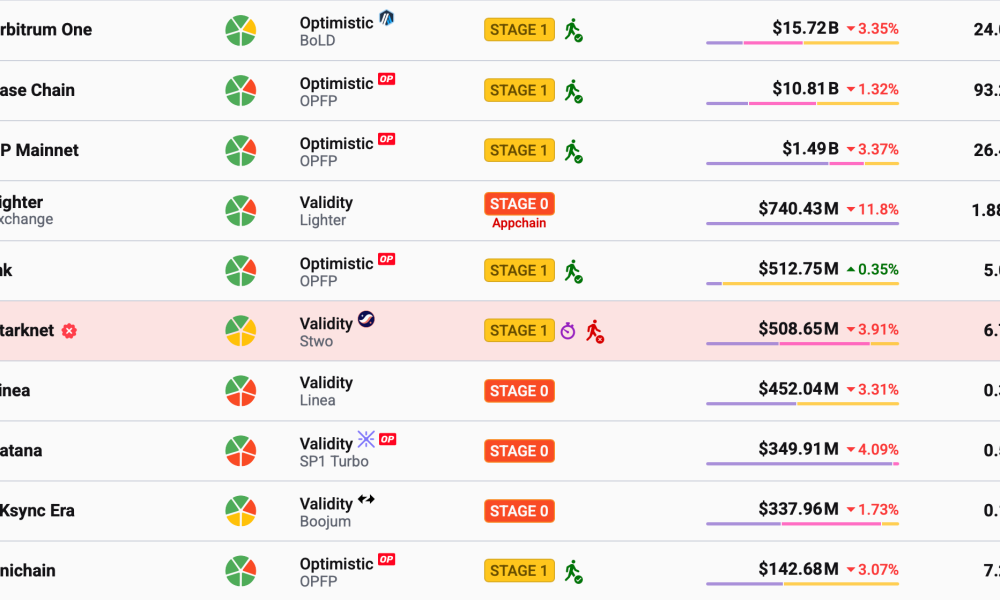
Task: Click the Stwo icon on Starknet's Validity entry
Action: 368,317
